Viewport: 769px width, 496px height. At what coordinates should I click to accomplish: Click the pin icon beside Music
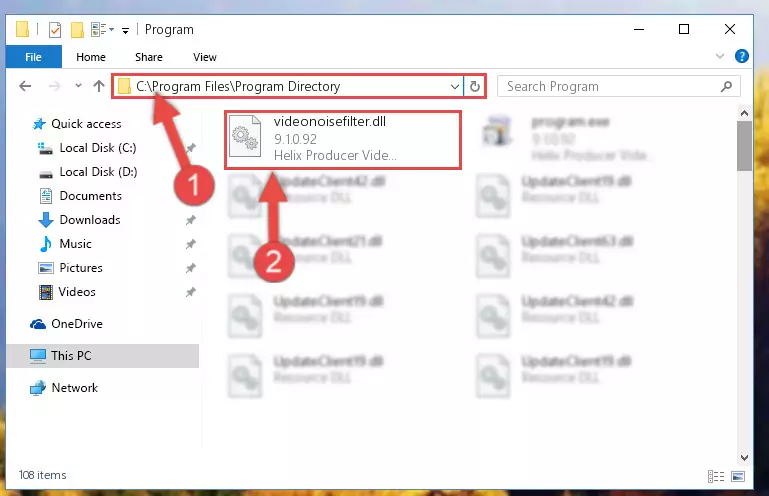coord(191,244)
